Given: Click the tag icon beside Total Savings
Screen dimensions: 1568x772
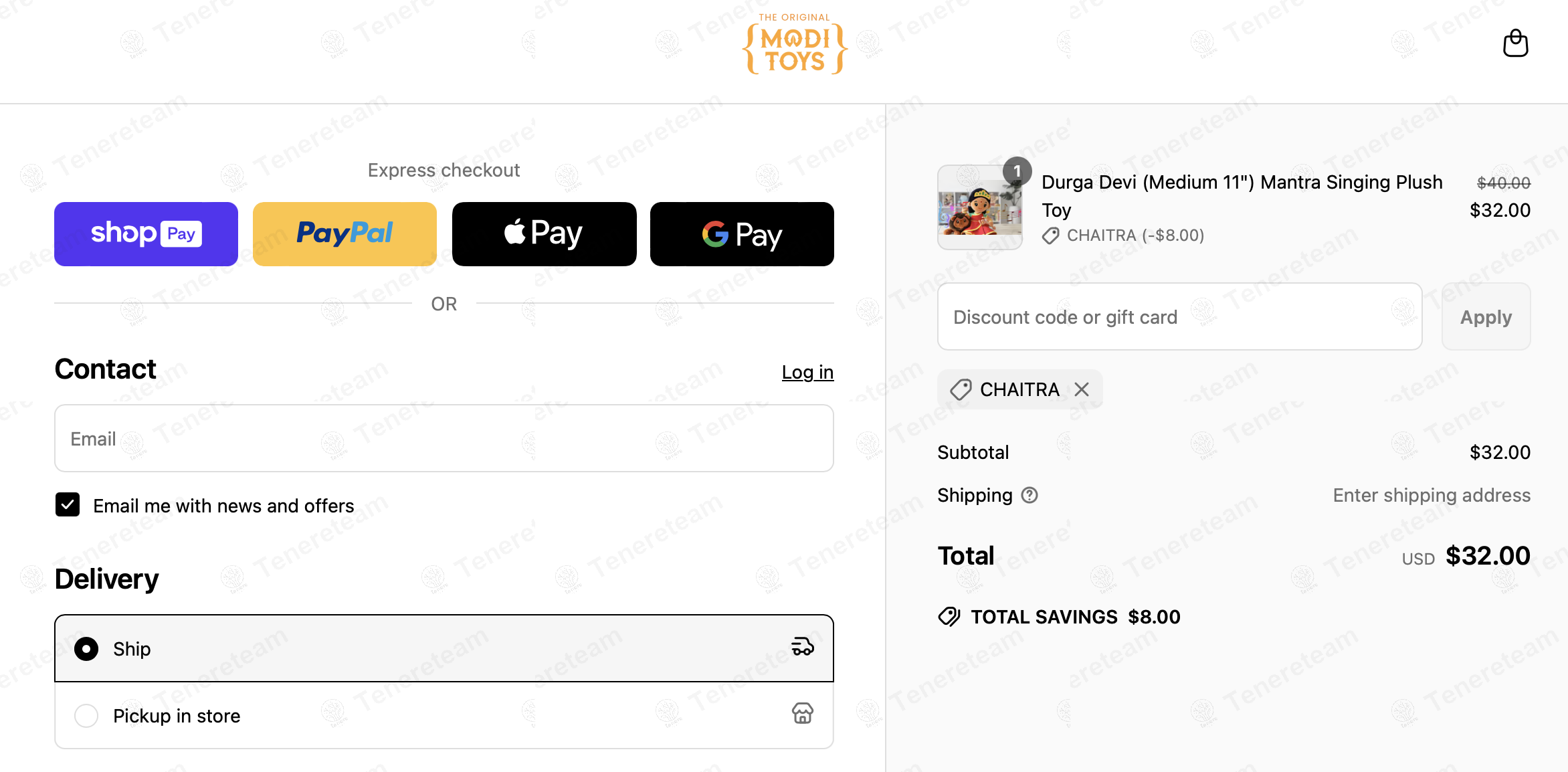Looking at the screenshot, I should click(x=949, y=617).
